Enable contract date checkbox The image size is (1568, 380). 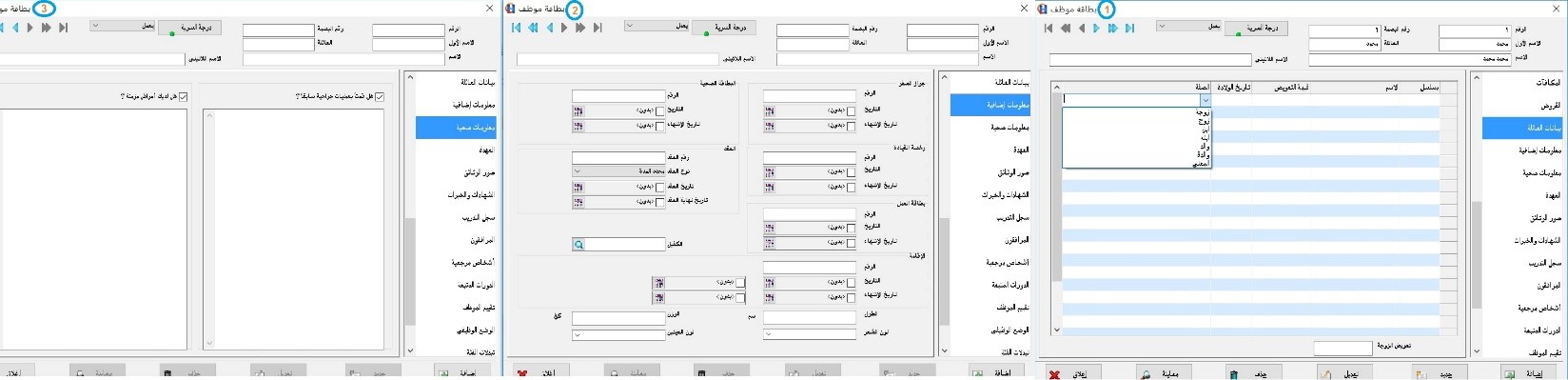[x=660, y=187]
